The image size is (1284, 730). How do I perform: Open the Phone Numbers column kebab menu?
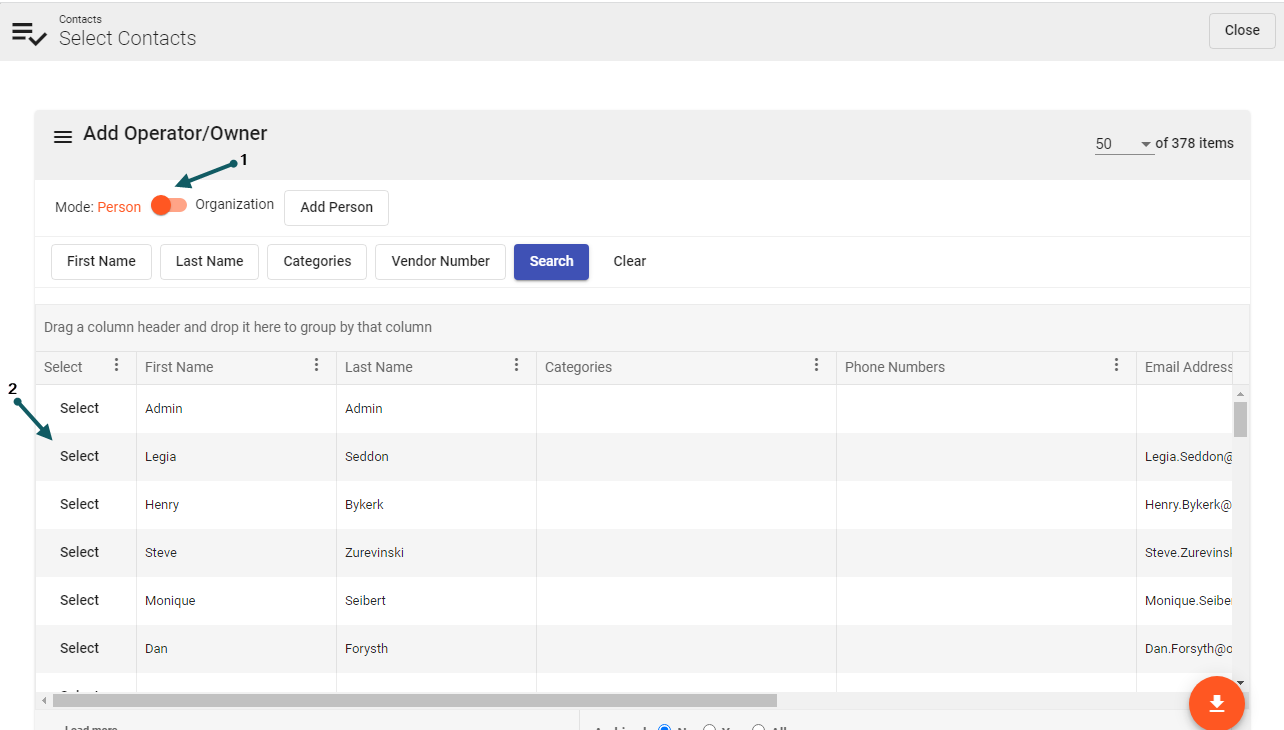1117,365
